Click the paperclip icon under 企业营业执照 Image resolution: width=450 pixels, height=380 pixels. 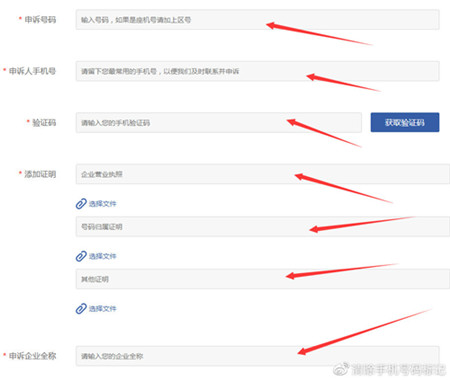coord(81,203)
